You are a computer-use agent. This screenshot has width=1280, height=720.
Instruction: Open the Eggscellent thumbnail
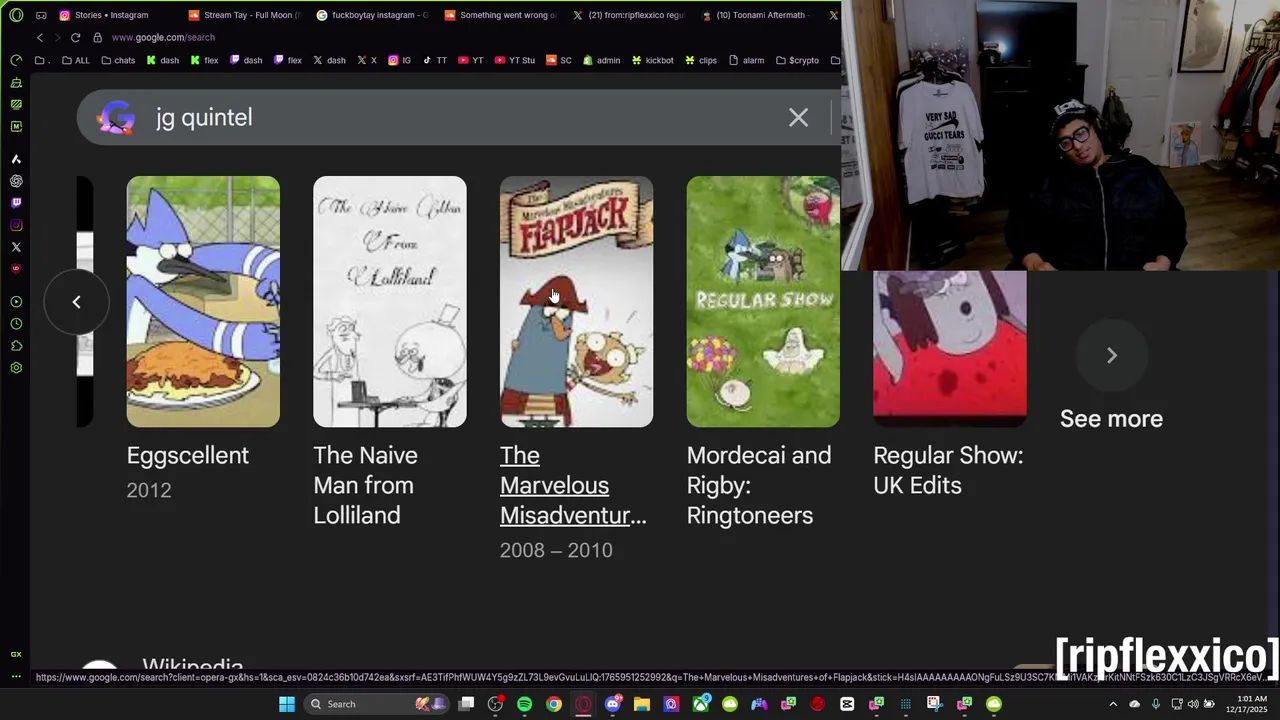(x=203, y=301)
